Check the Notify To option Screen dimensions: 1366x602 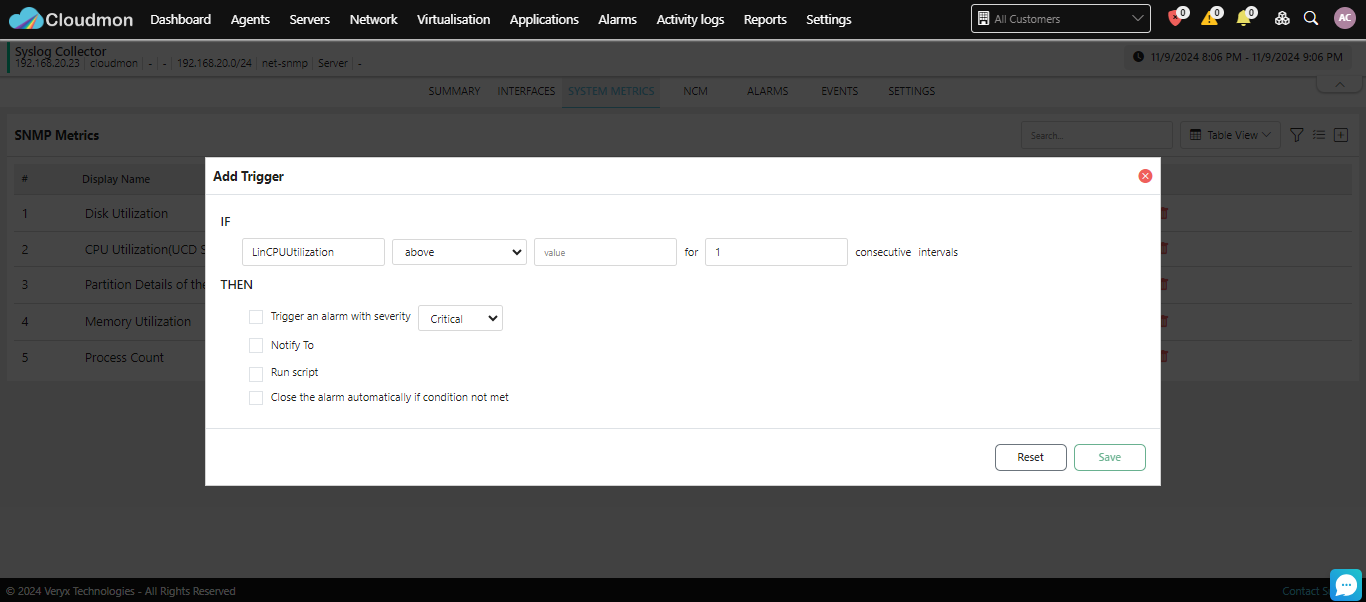(x=256, y=346)
